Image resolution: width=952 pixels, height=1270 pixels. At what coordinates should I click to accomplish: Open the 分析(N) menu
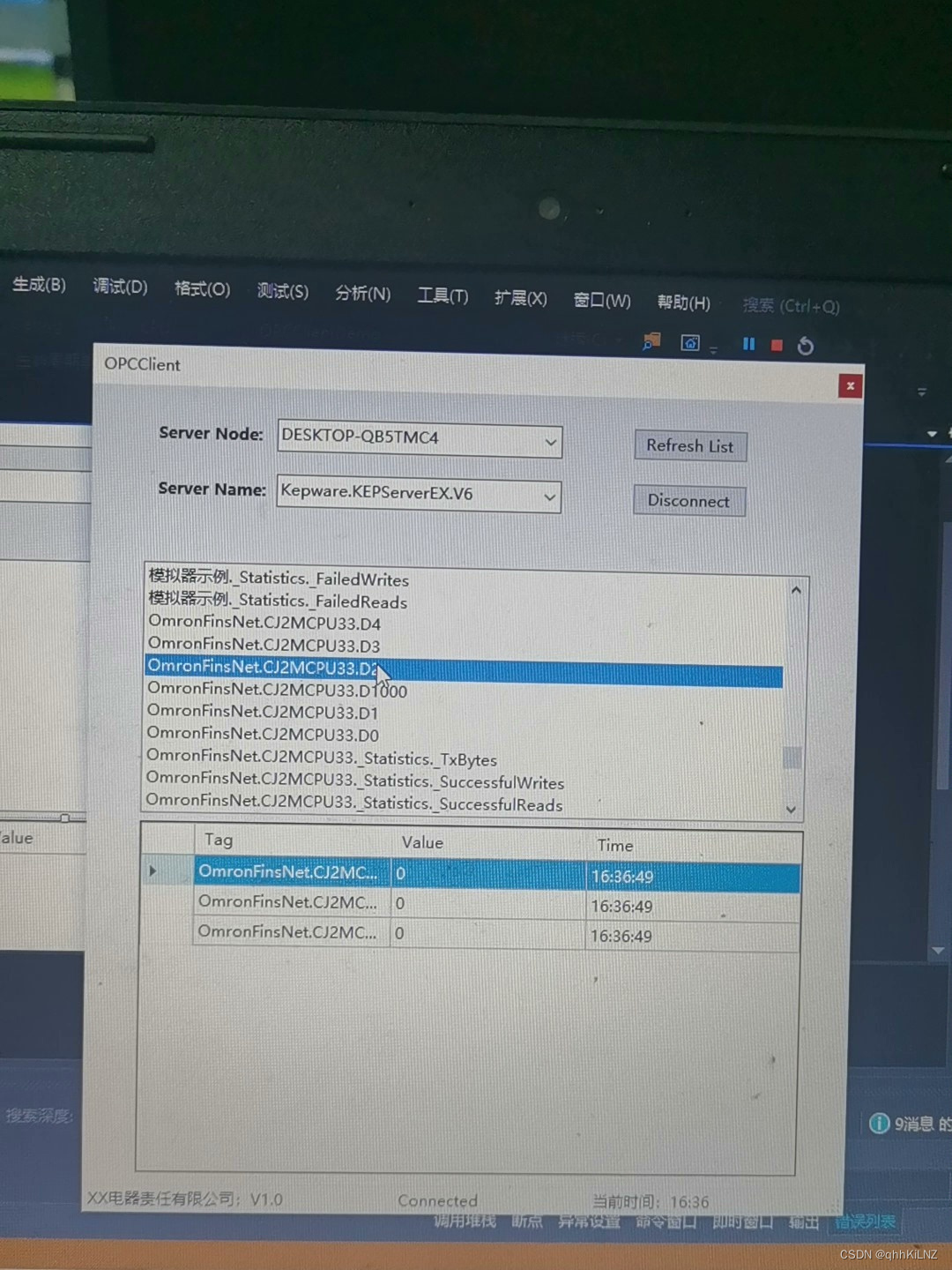(x=362, y=293)
